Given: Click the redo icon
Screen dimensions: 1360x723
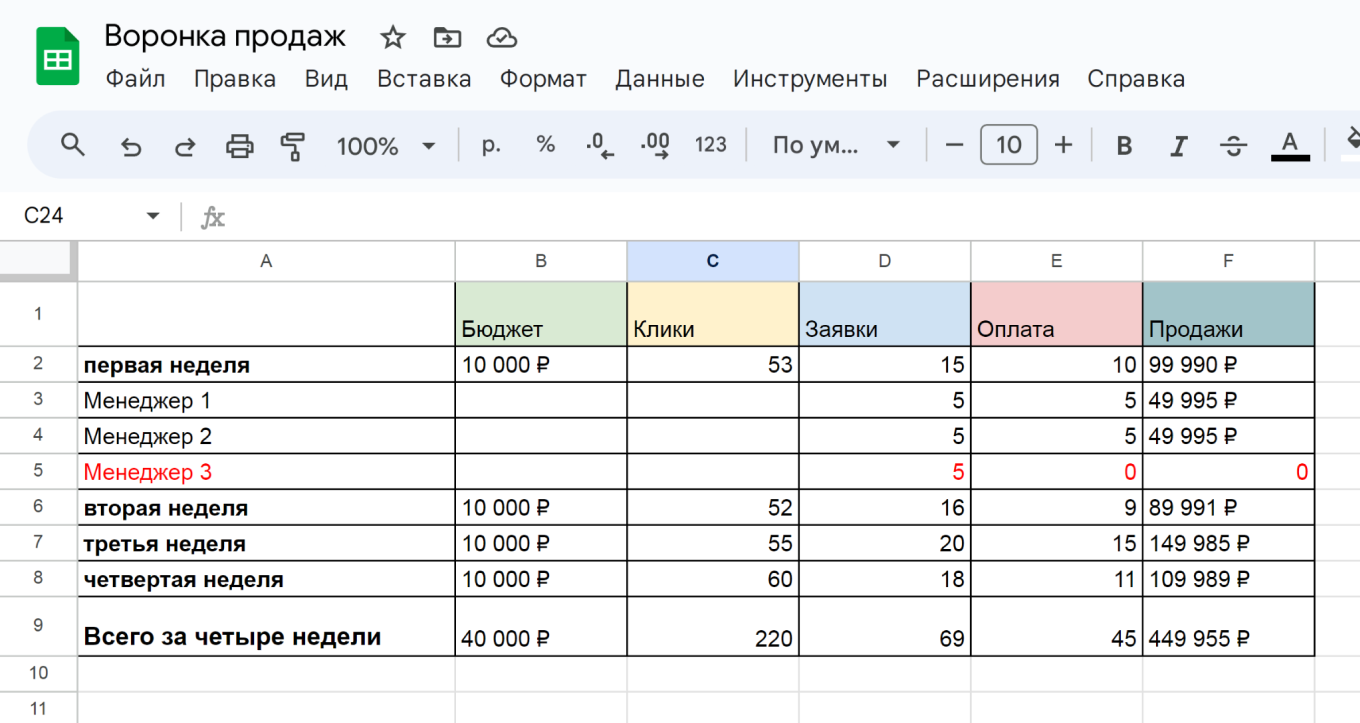Looking at the screenshot, I should 184,144.
